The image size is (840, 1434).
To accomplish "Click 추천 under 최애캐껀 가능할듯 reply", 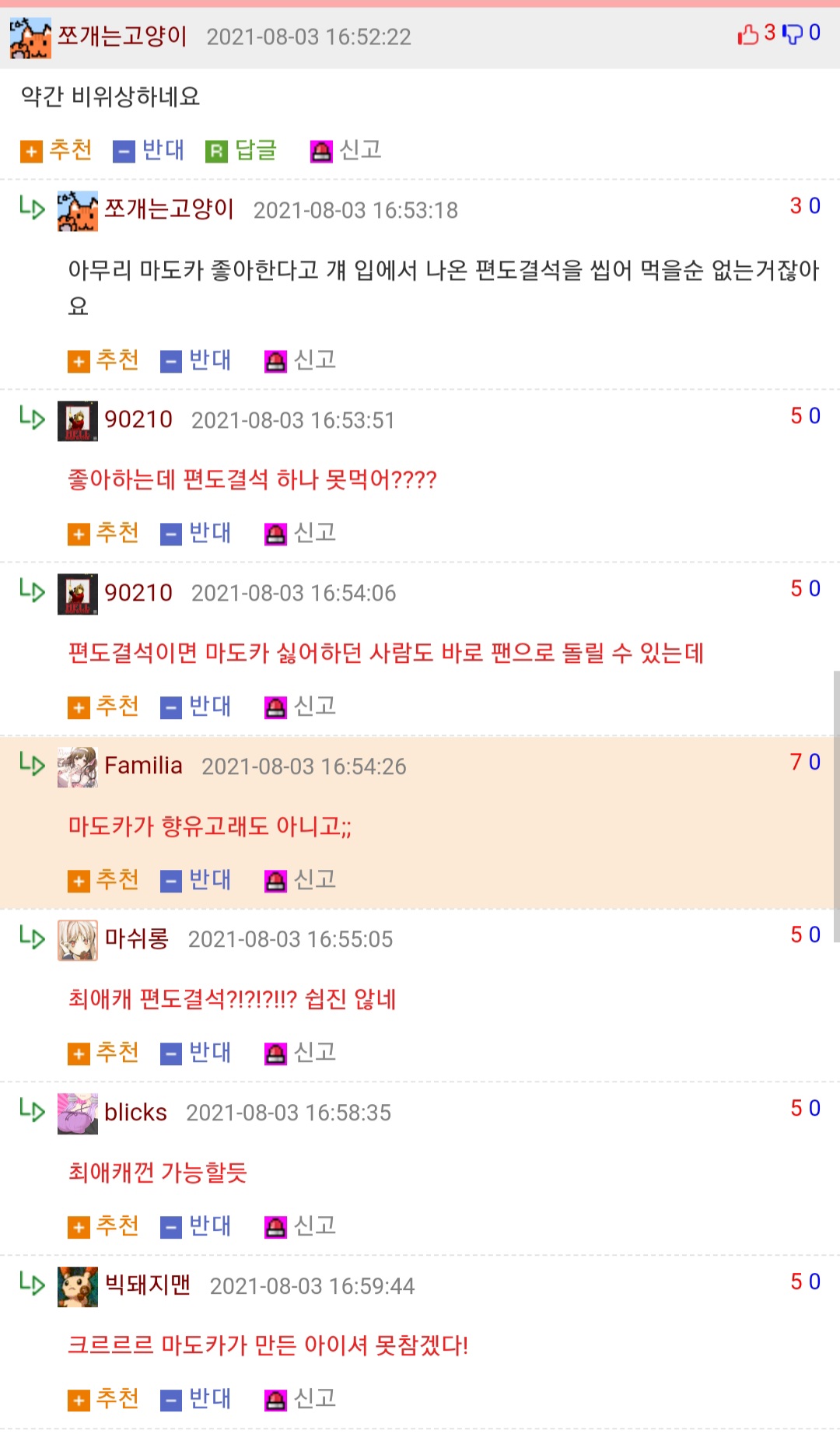I will 103,1225.
